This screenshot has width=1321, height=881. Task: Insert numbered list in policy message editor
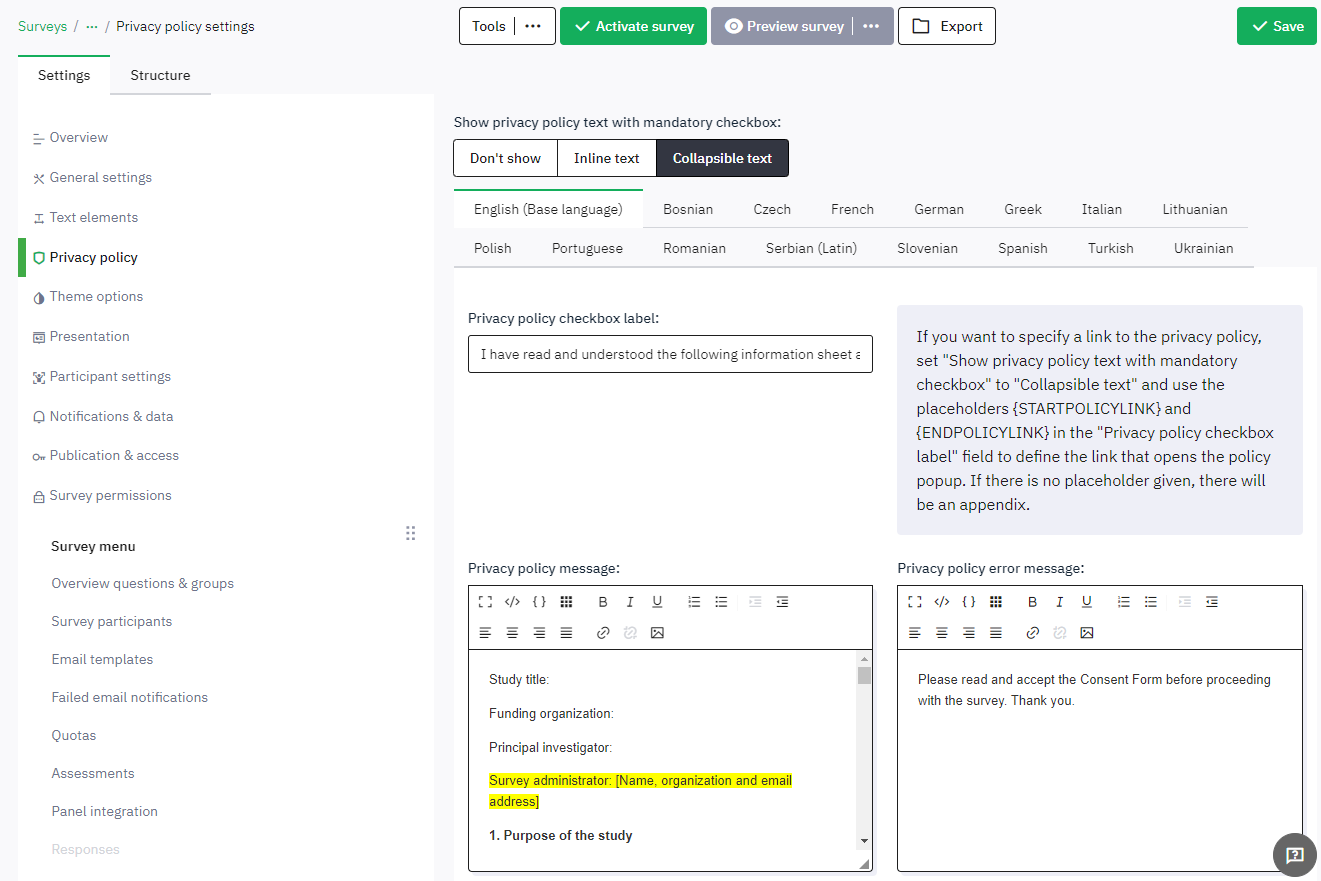(694, 602)
